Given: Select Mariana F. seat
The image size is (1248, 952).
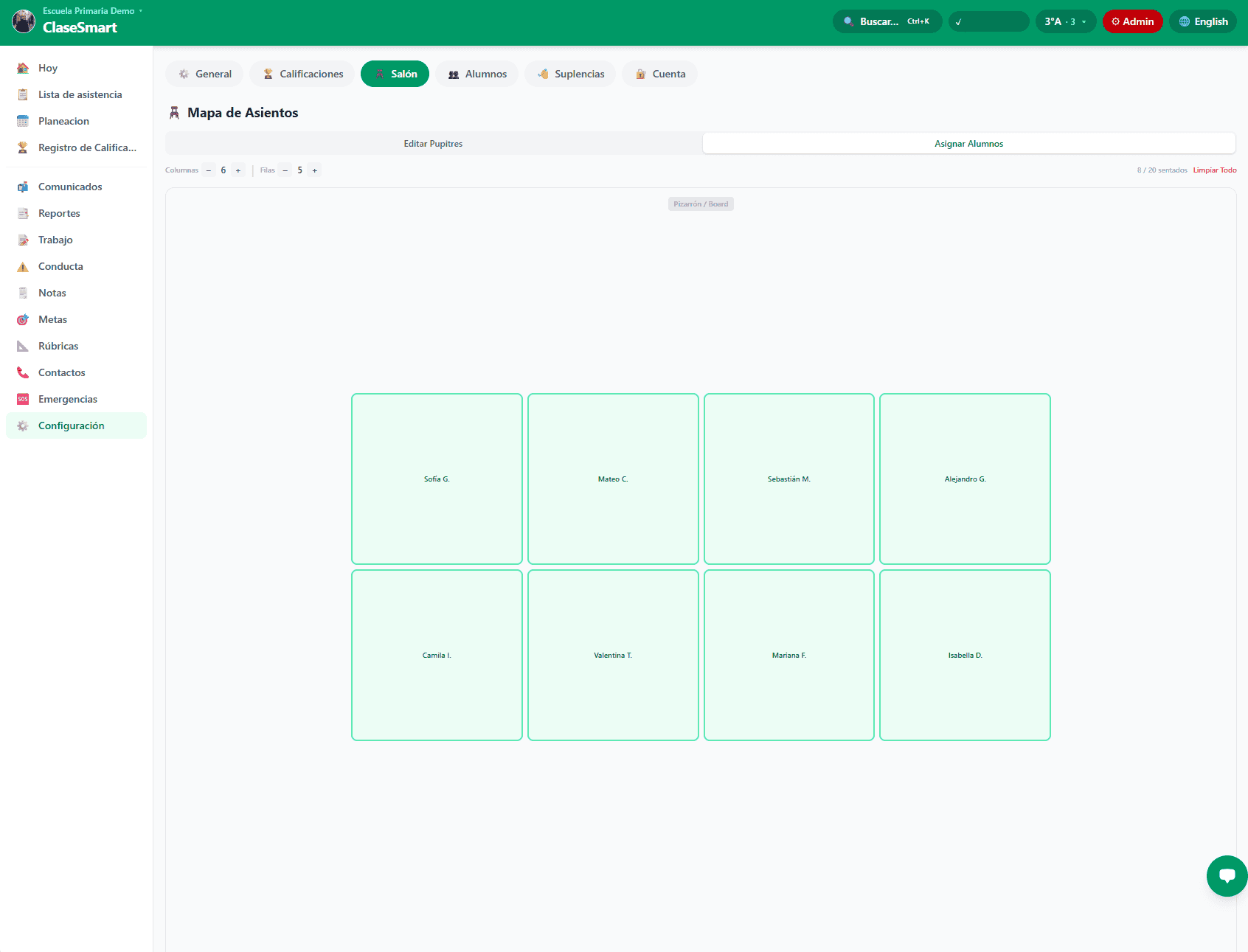Looking at the screenshot, I should pyautogui.click(x=789, y=656).
